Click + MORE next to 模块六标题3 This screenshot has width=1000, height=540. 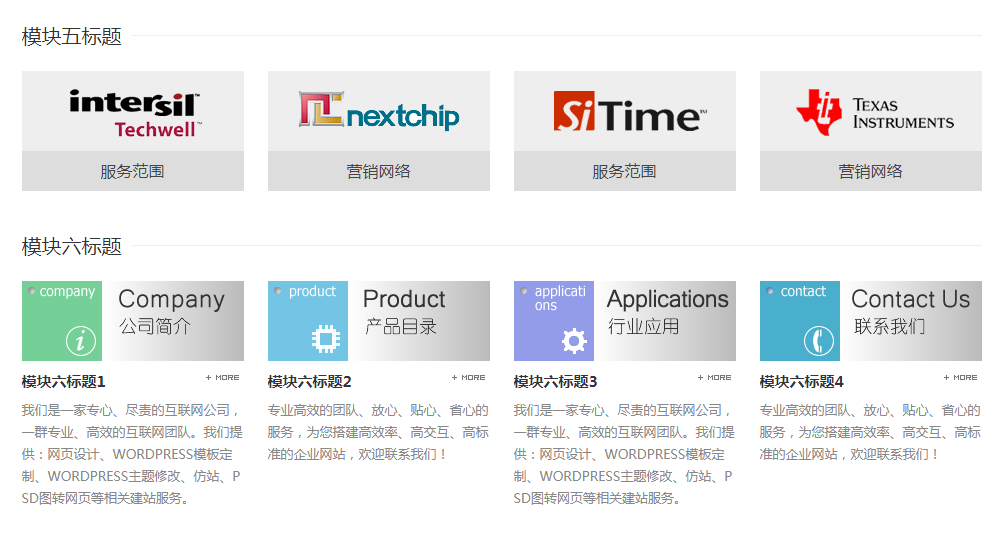coord(714,377)
